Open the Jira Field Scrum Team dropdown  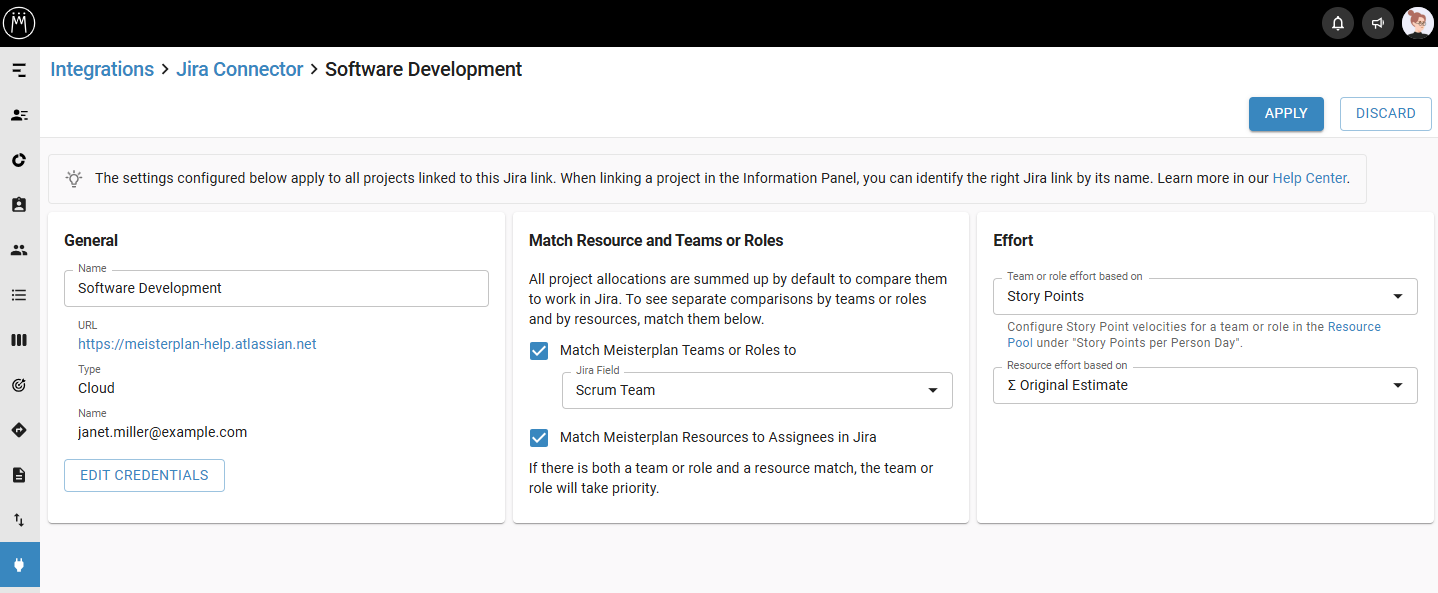757,390
